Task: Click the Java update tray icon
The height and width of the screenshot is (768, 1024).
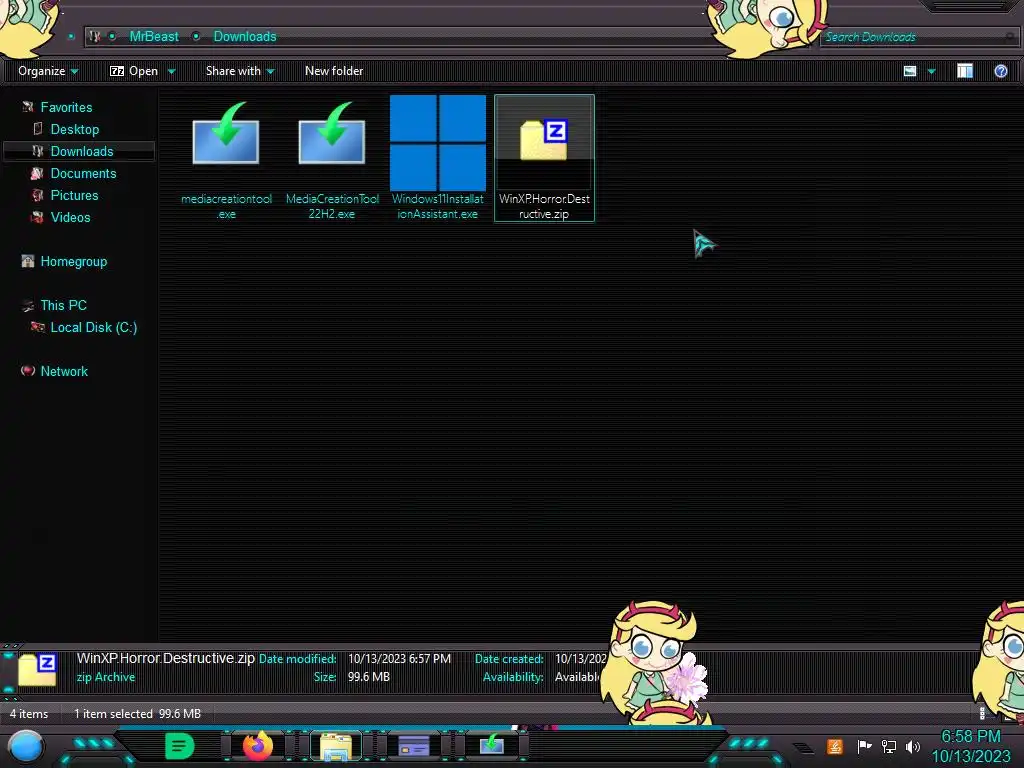Action: pyautogui.click(x=835, y=746)
